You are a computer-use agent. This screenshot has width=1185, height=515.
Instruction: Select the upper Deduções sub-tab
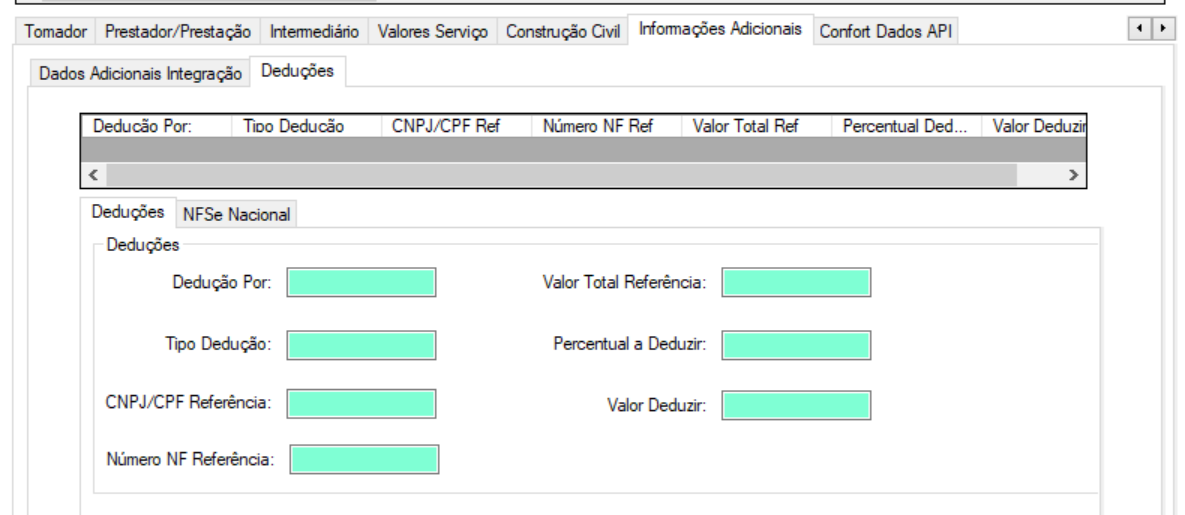pos(298,71)
